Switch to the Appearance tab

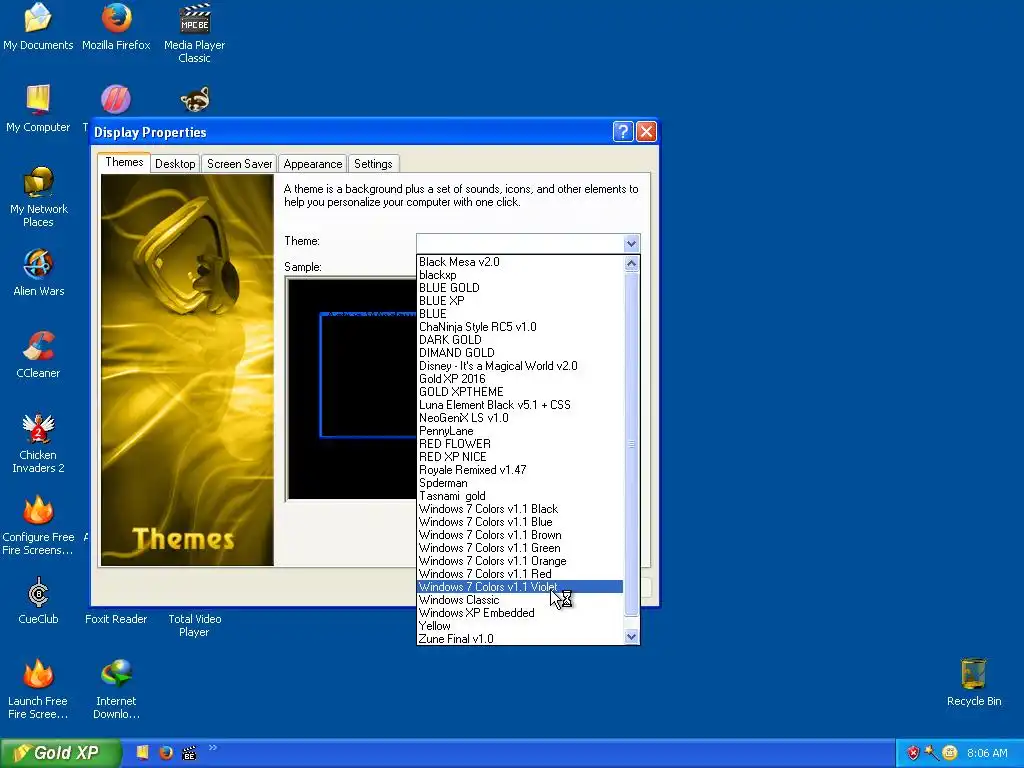[312, 164]
